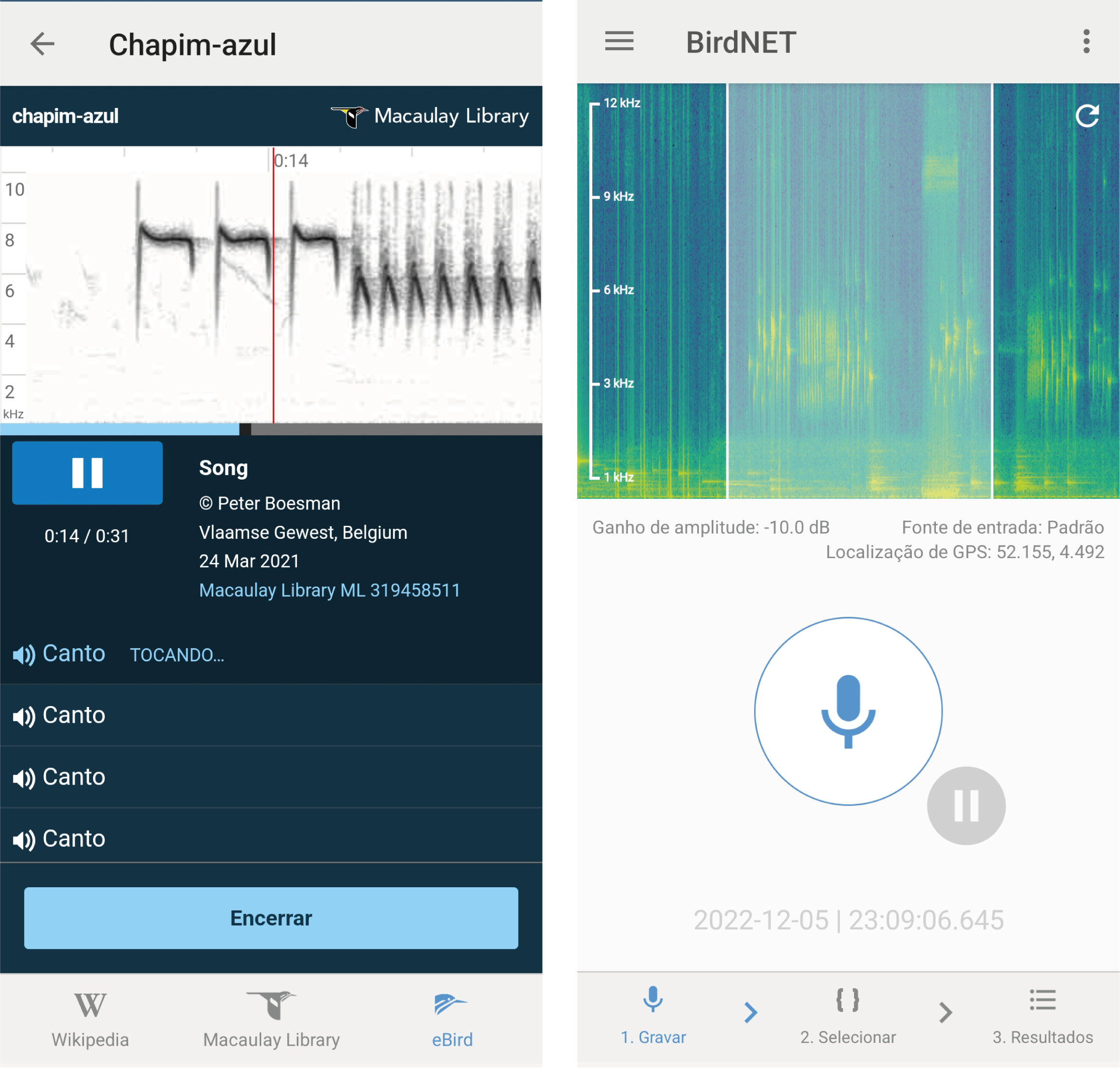
Task: Open the BirdNET three-dot overflow menu
Action: [x=1086, y=41]
